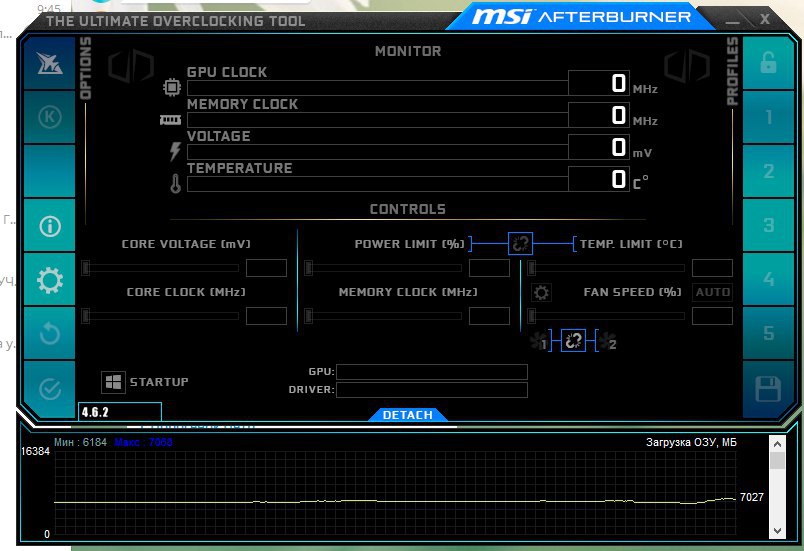Toggle power and temp limit link icon

[x=520, y=243]
